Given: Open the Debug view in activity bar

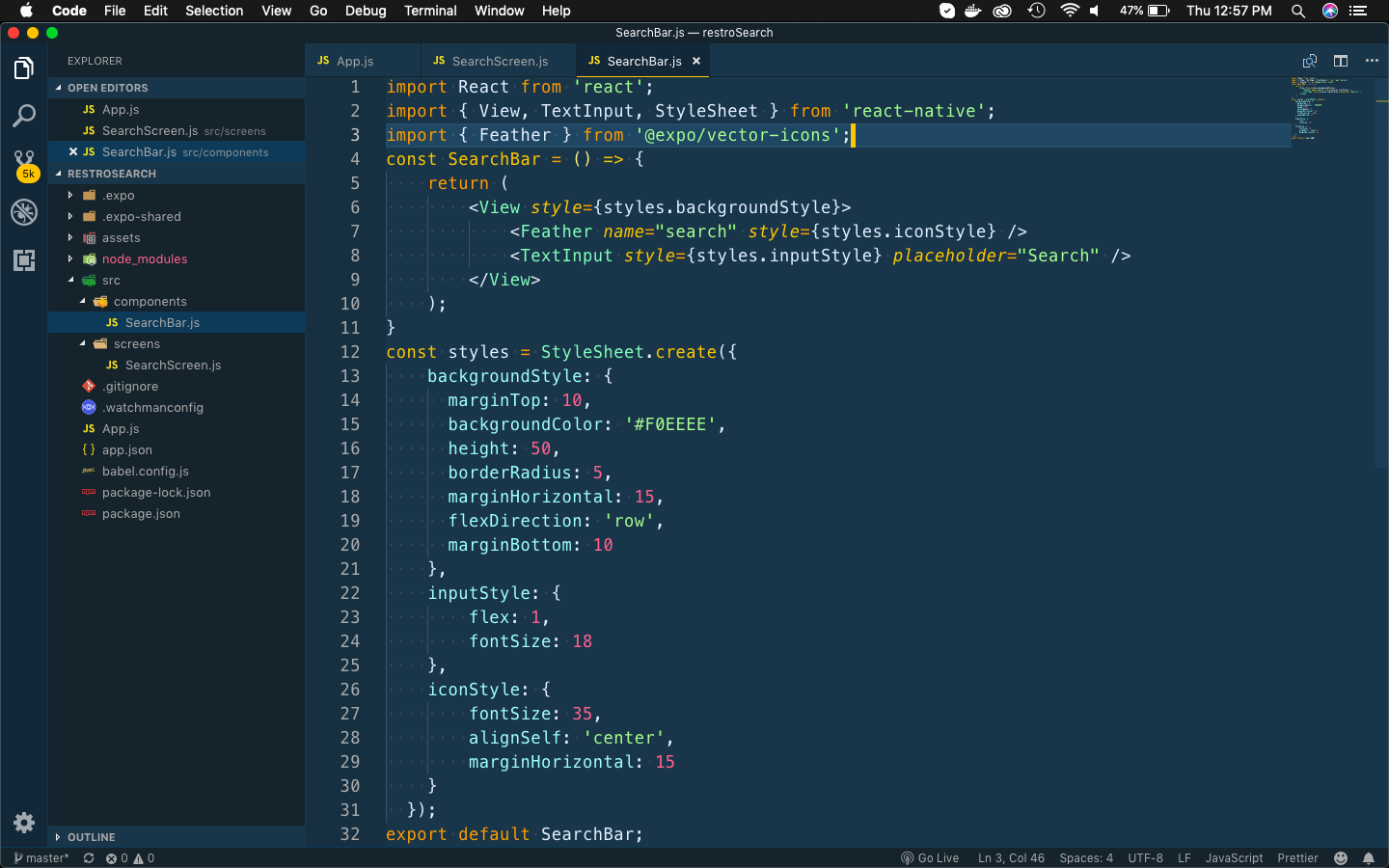Looking at the screenshot, I should tap(24, 212).
